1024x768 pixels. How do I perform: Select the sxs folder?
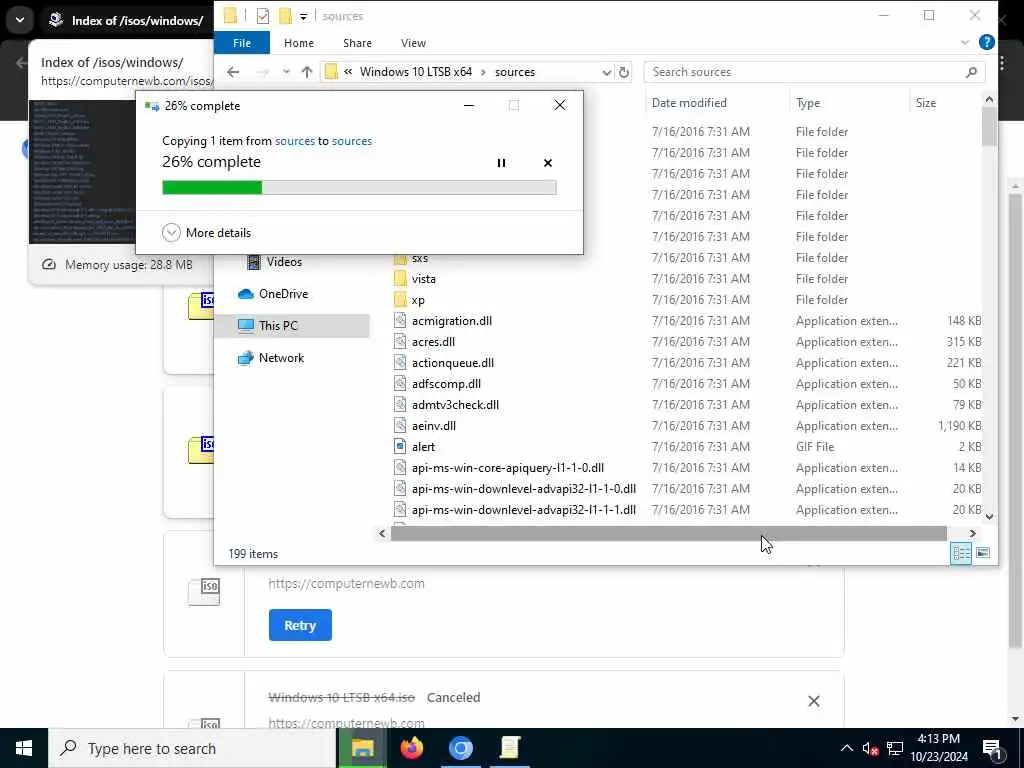pyautogui.click(x=420, y=258)
